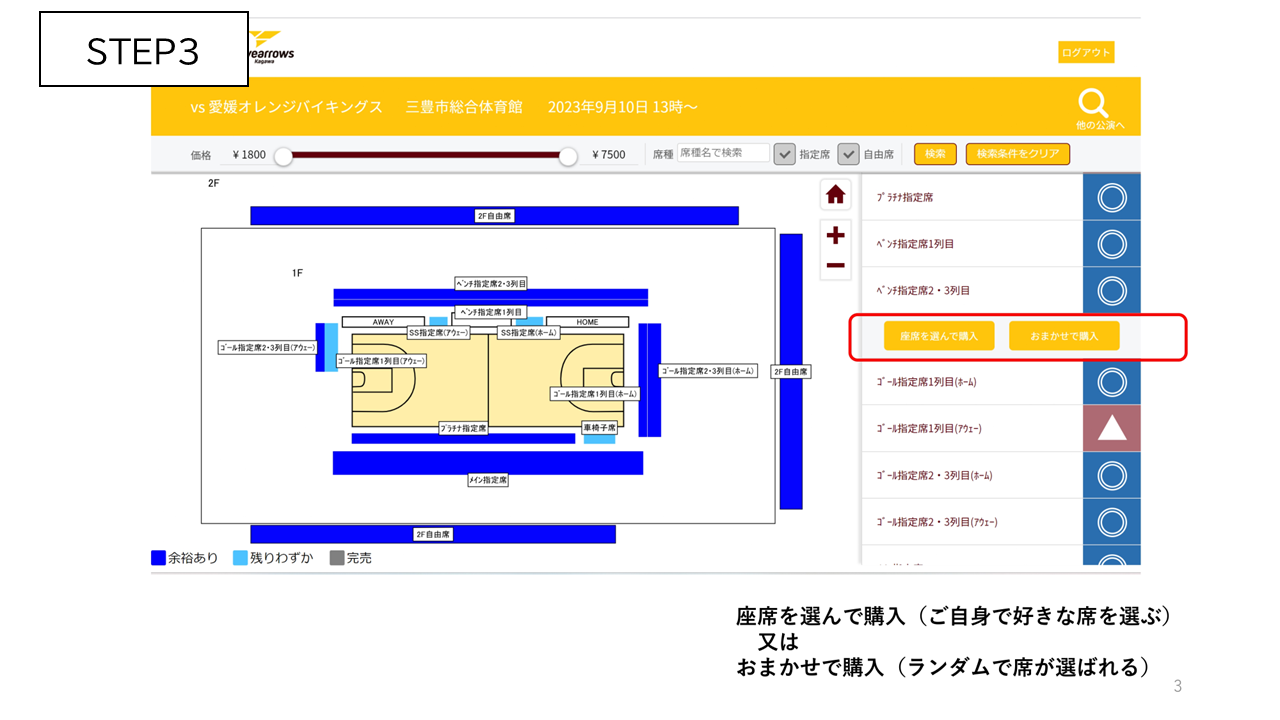Click the triangle icon for ゴール指定席1列目(アウェー)
1280x720 pixels.
(1112, 429)
